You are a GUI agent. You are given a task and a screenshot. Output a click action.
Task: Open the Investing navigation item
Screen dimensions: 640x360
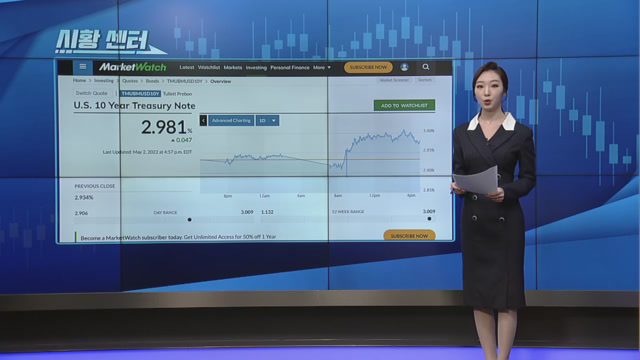pos(256,68)
